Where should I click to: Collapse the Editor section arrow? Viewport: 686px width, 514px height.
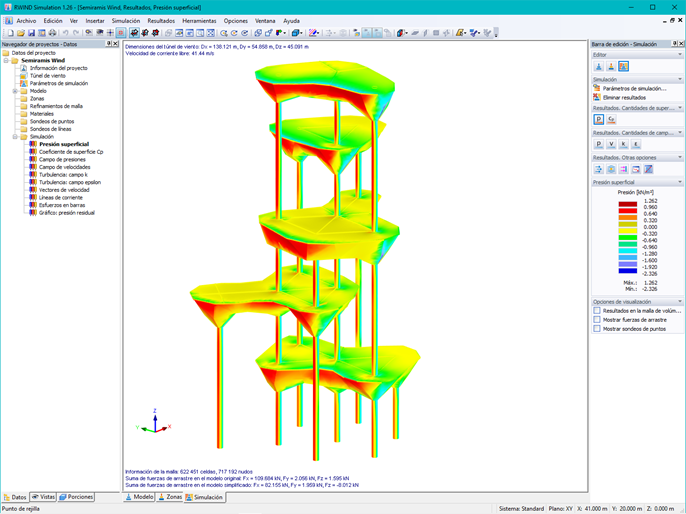[x=680, y=55]
